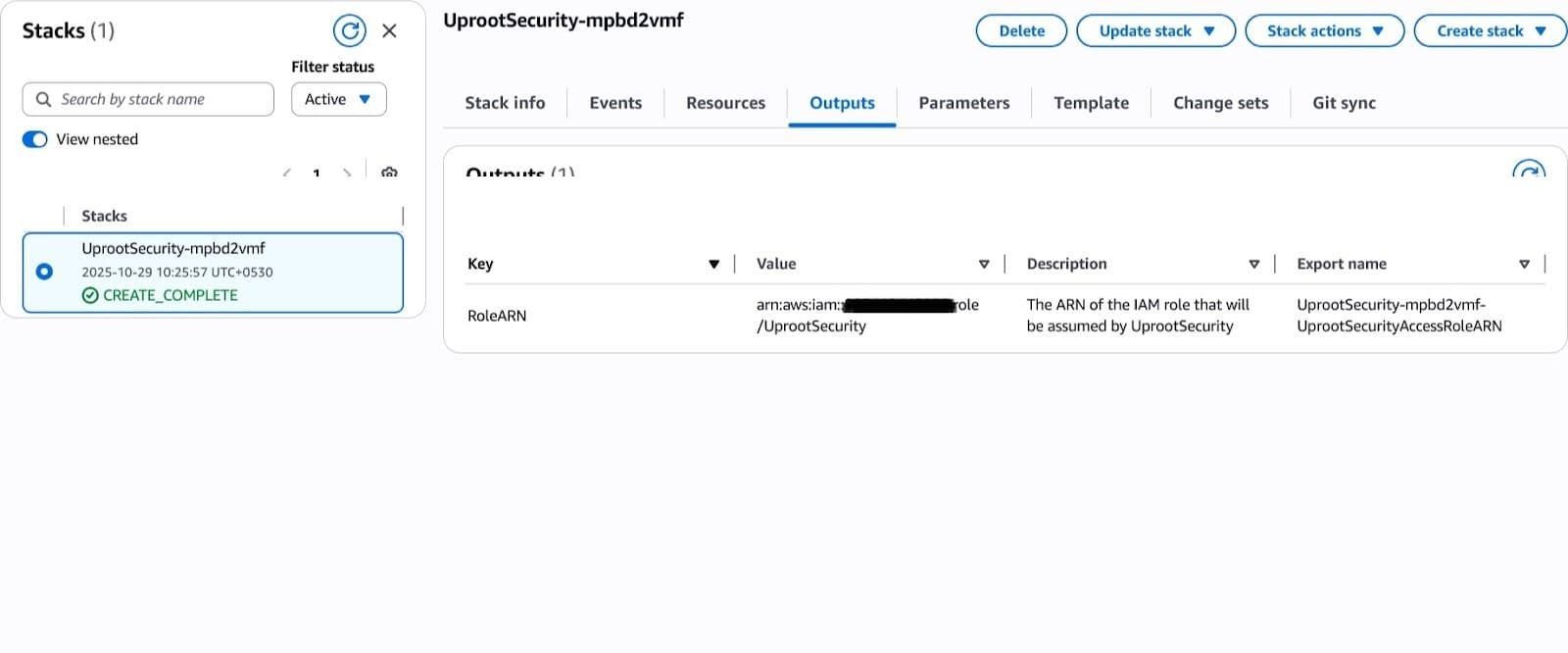The height and width of the screenshot is (653, 1568).
Task: Sort outputs by Description column
Action: [1253, 264]
